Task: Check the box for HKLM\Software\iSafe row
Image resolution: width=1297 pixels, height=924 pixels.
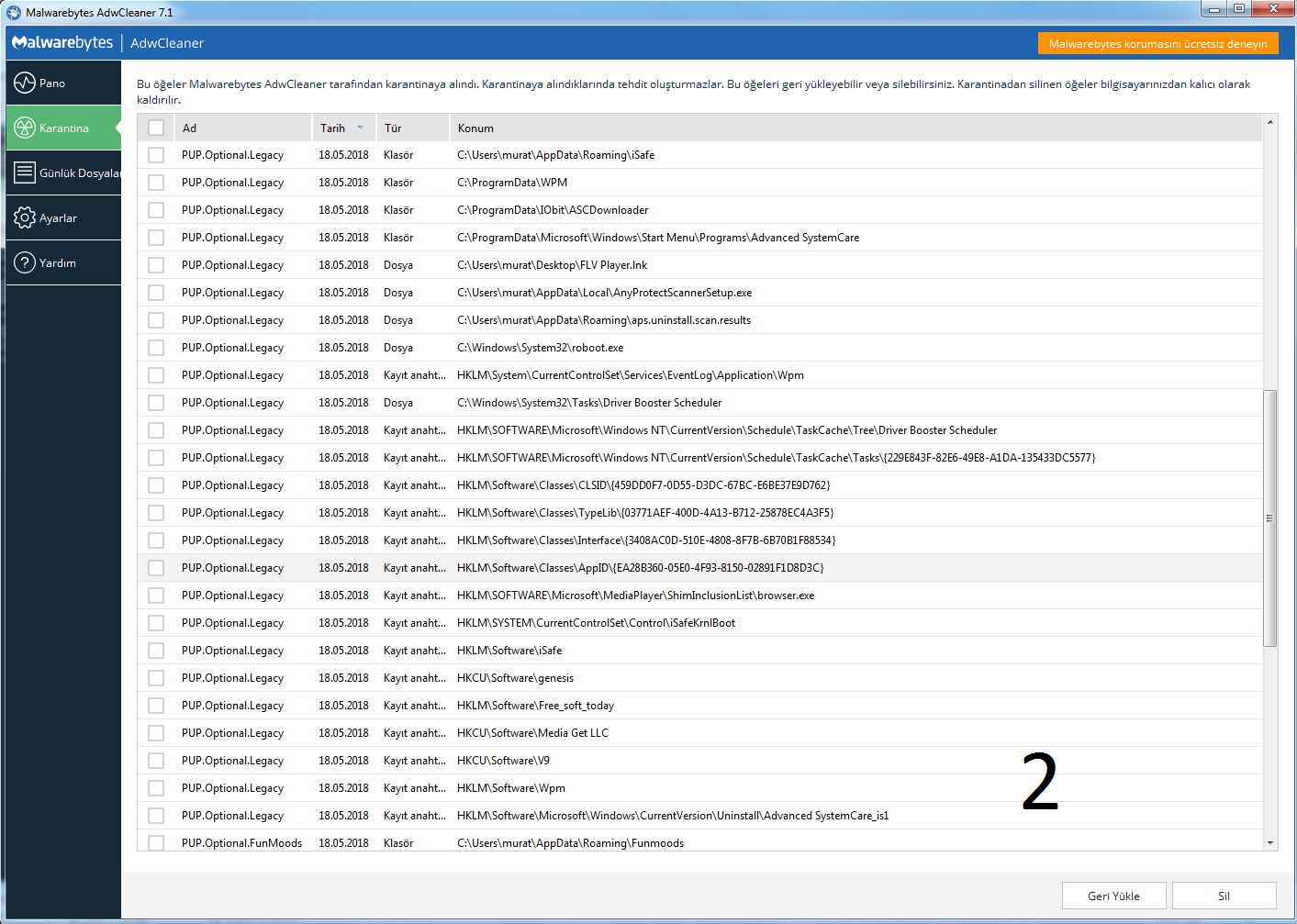Action: pyautogui.click(x=156, y=651)
